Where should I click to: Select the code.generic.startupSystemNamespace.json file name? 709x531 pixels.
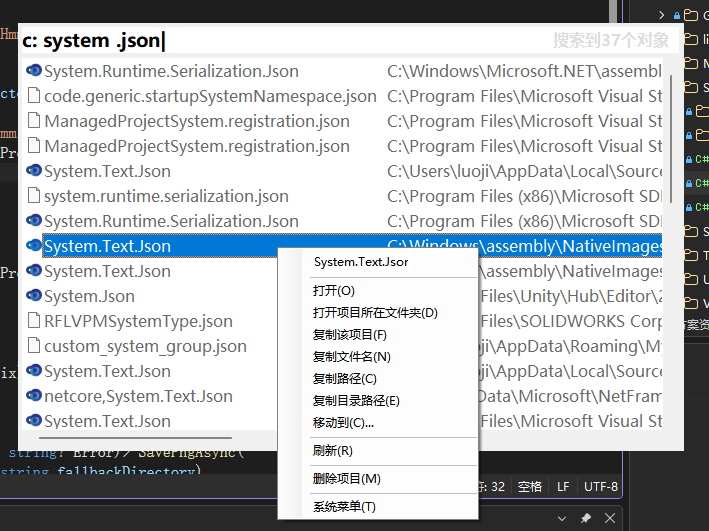tap(210, 96)
